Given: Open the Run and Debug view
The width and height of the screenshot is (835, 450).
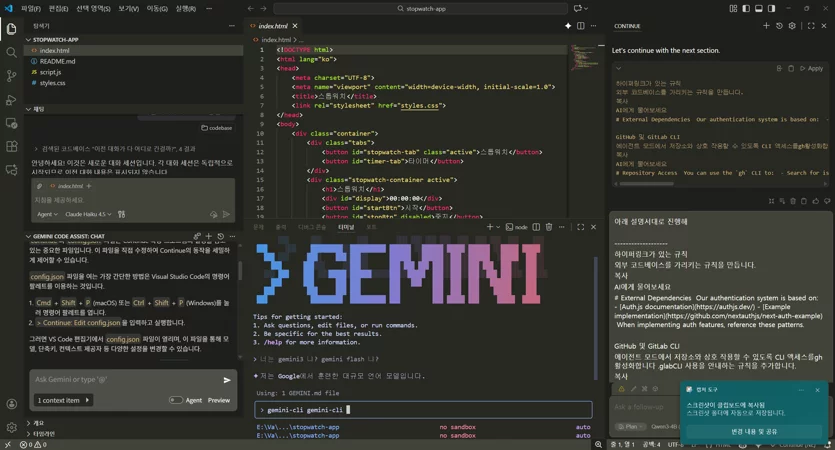Looking at the screenshot, I should tap(11, 100).
